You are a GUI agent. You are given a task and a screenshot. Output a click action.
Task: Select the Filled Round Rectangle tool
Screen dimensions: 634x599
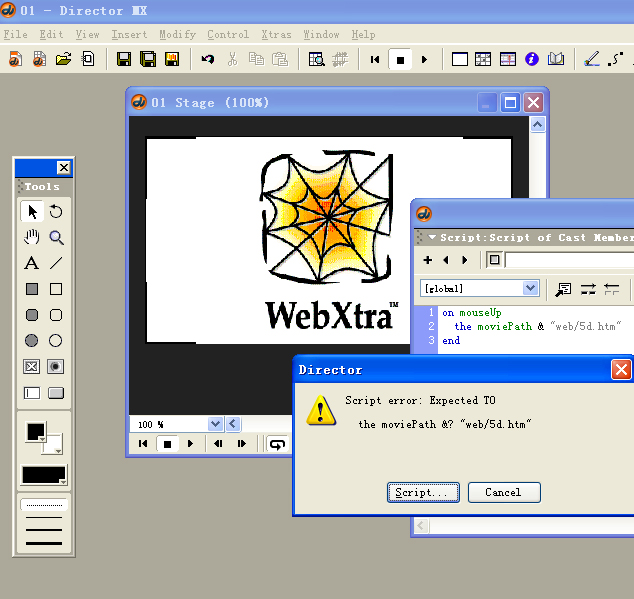(x=32, y=315)
